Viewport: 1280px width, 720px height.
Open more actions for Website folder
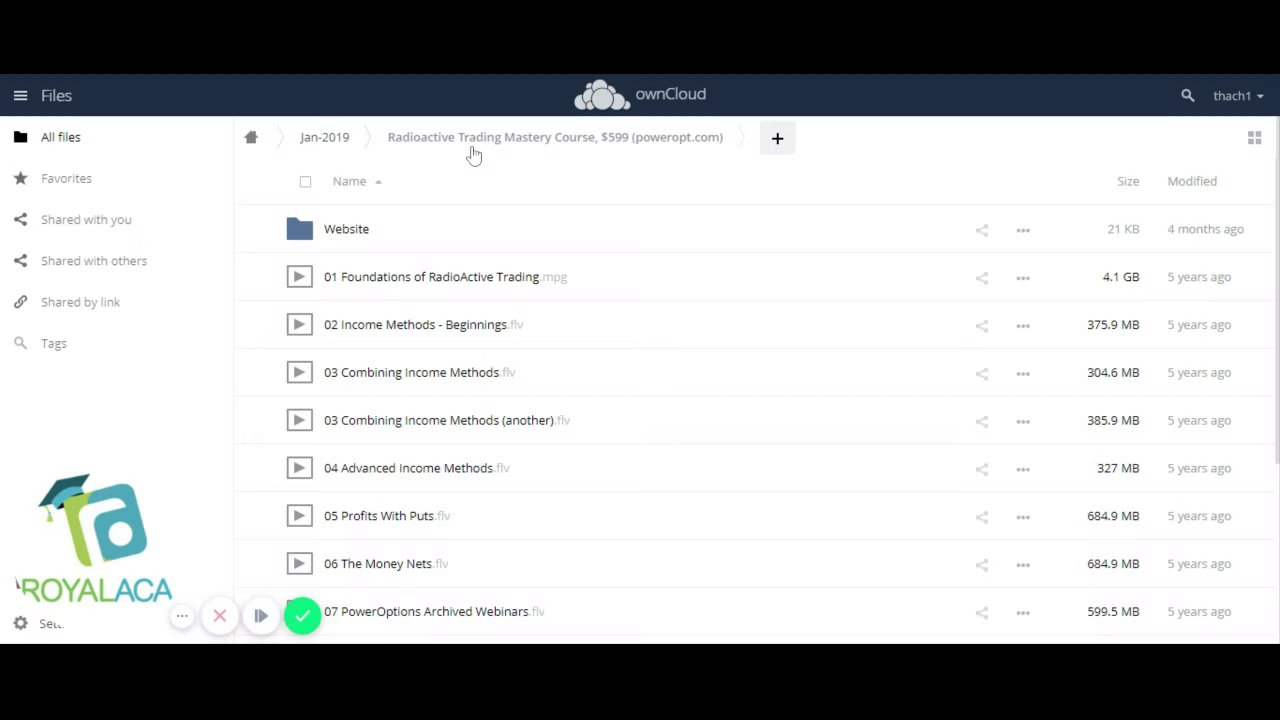click(x=1022, y=230)
